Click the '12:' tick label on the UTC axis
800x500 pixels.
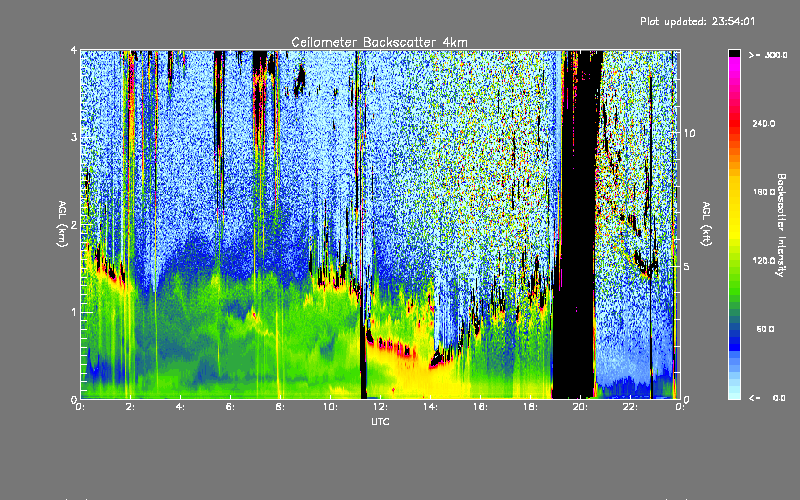click(x=381, y=407)
